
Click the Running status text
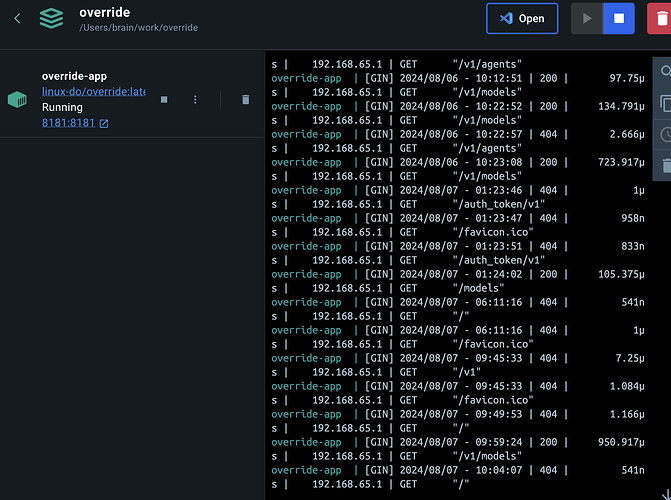tap(62, 107)
